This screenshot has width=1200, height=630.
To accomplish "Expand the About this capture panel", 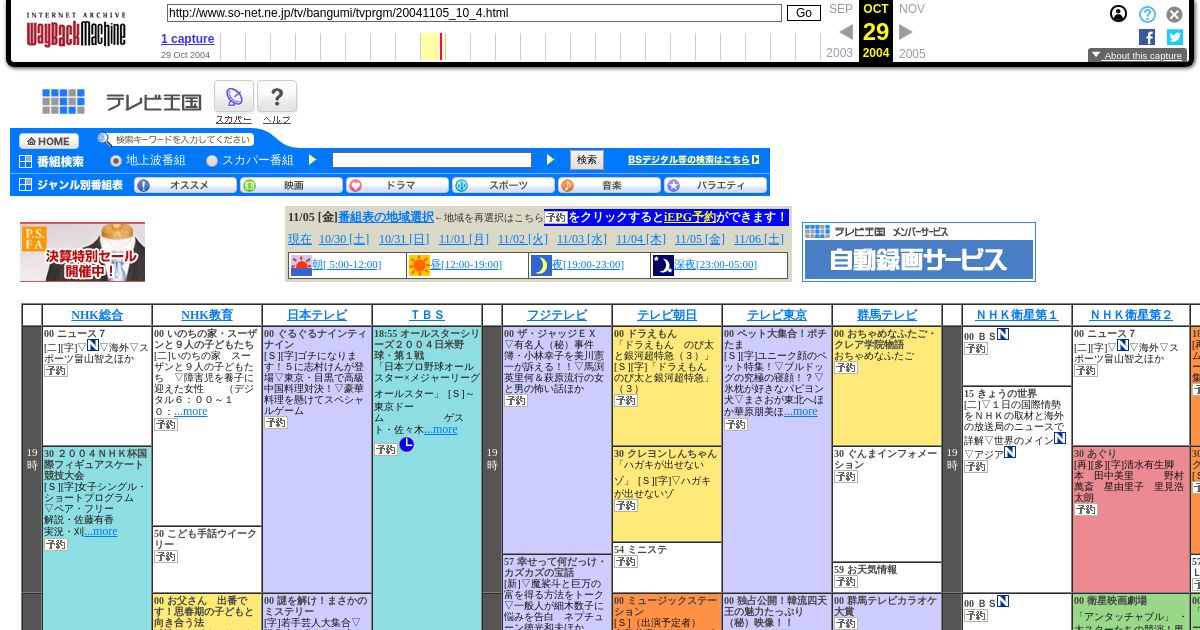I will click(x=1137, y=56).
